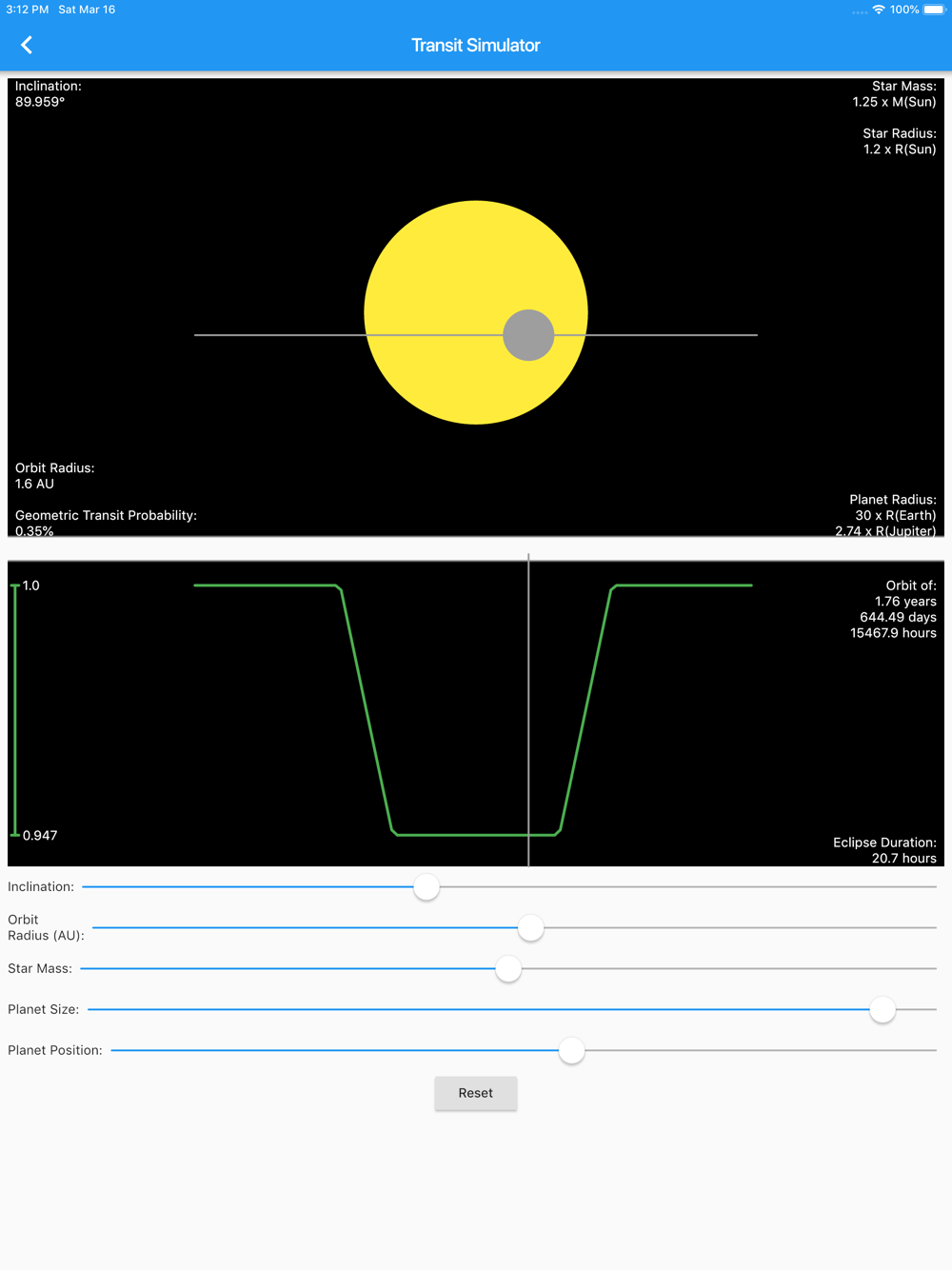Click the Planet Radius readout
952x1270 pixels.
tap(885, 515)
